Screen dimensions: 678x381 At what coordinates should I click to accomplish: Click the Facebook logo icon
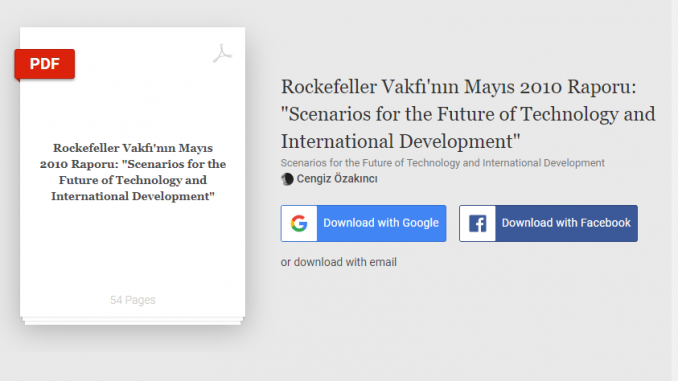[477, 223]
